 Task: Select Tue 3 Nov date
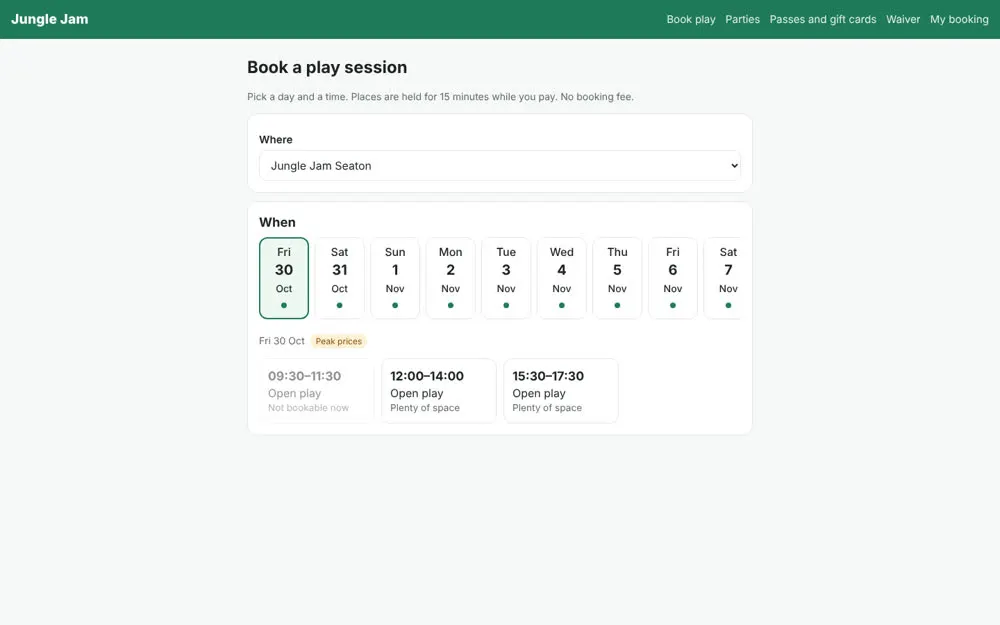506,278
